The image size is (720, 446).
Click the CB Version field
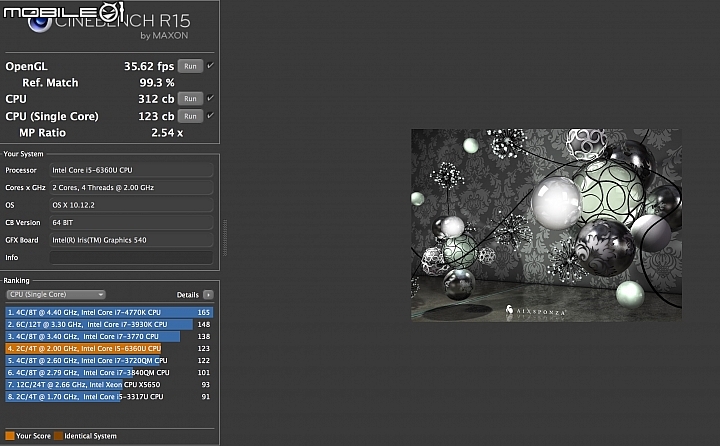(131, 223)
